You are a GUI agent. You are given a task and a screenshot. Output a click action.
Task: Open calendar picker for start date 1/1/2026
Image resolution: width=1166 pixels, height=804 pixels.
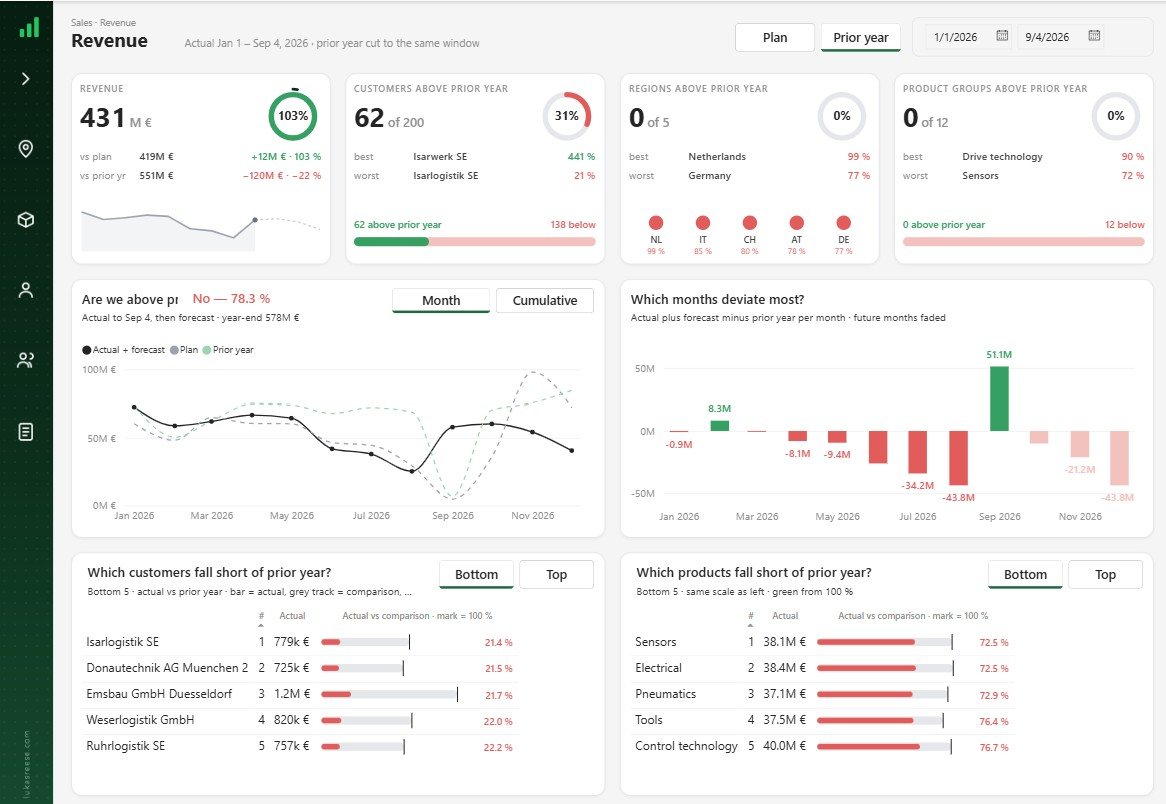coord(1002,36)
